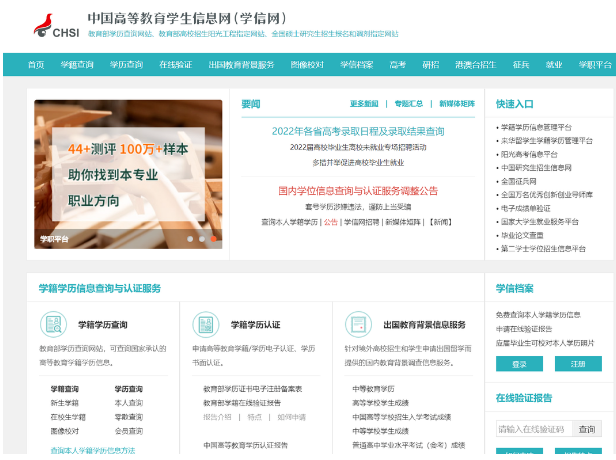Open 学职平台 navigation item

(x=595, y=65)
